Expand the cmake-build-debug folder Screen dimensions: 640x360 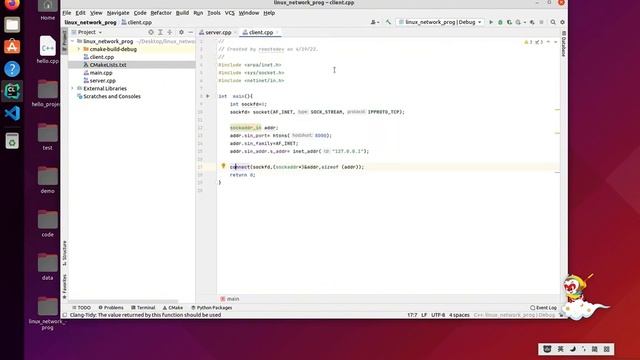coord(79,49)
